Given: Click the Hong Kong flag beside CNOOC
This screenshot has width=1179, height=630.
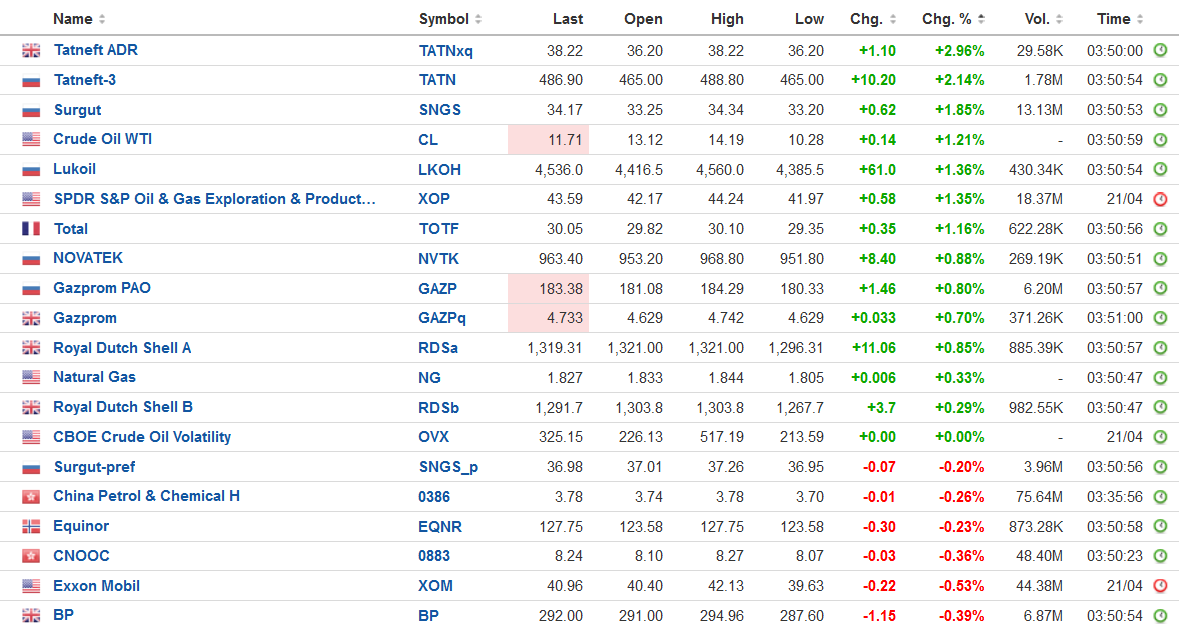Looking at the screenshot, I should 31,556.
